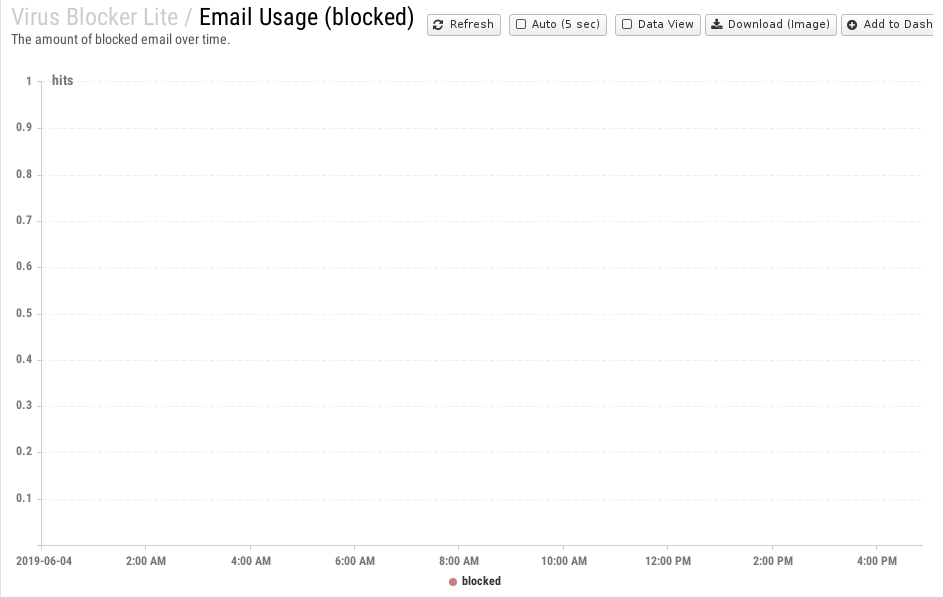The width and height of the screenshot is (944, 598).
Task: Click the Refresh button
Action: tap(464, 25)
